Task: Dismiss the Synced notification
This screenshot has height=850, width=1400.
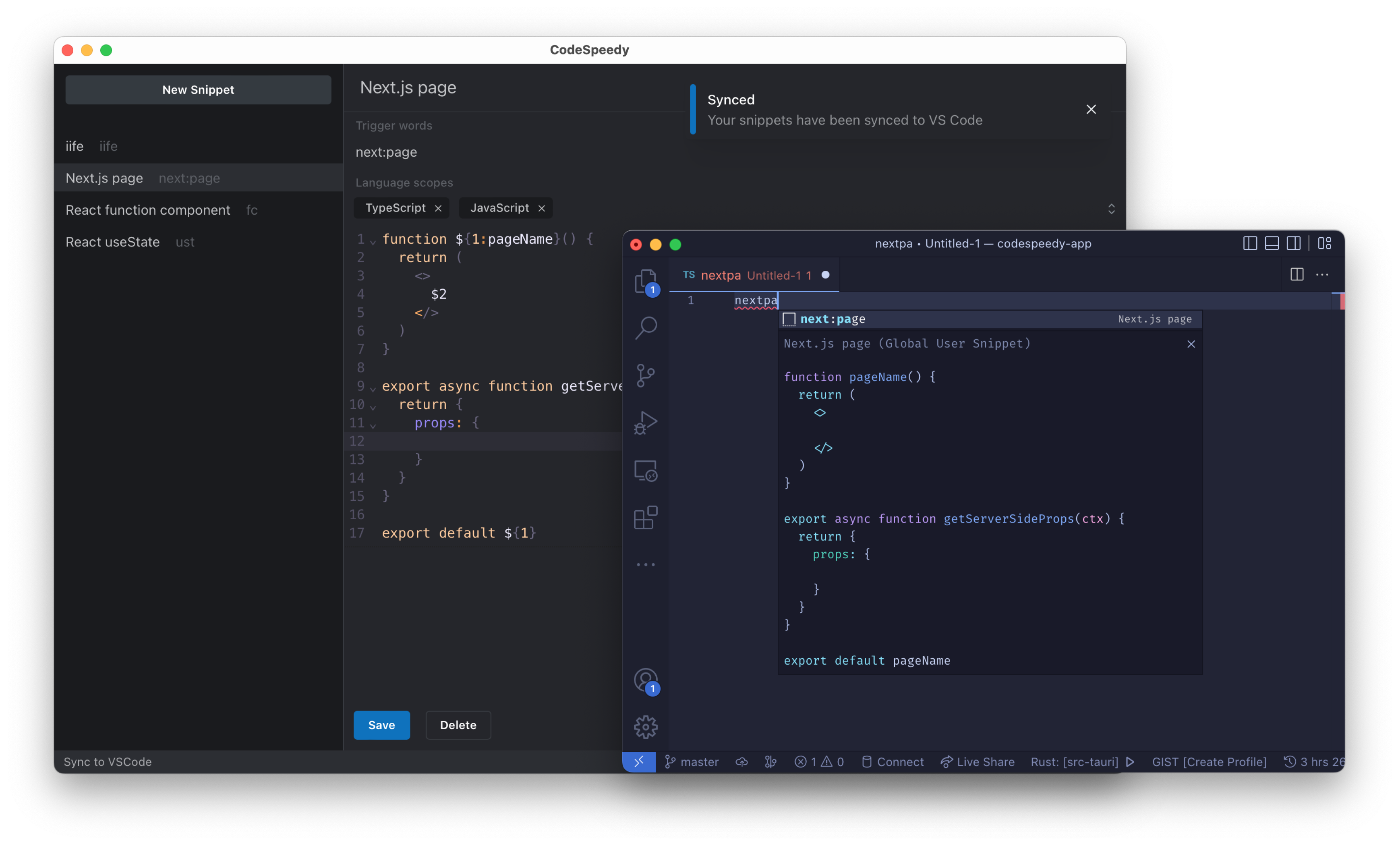Action: coord(1091,109)
